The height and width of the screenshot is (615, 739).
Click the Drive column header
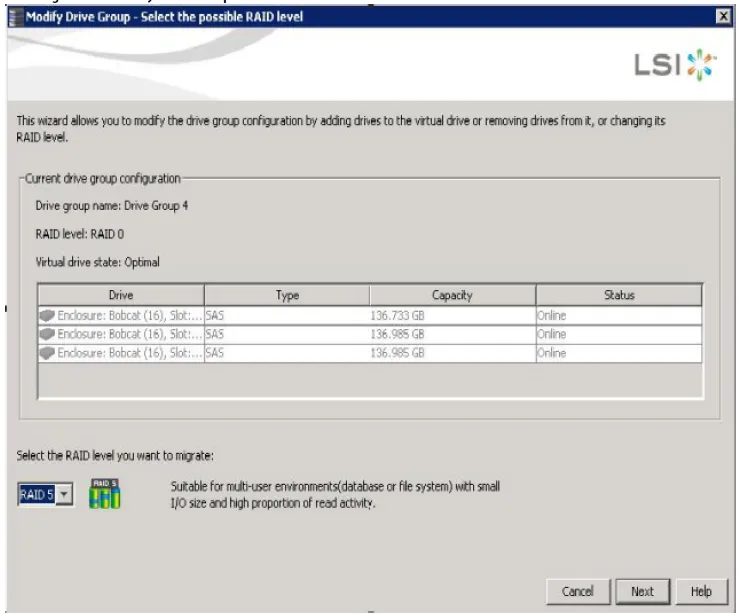click(x=120, y=295)
